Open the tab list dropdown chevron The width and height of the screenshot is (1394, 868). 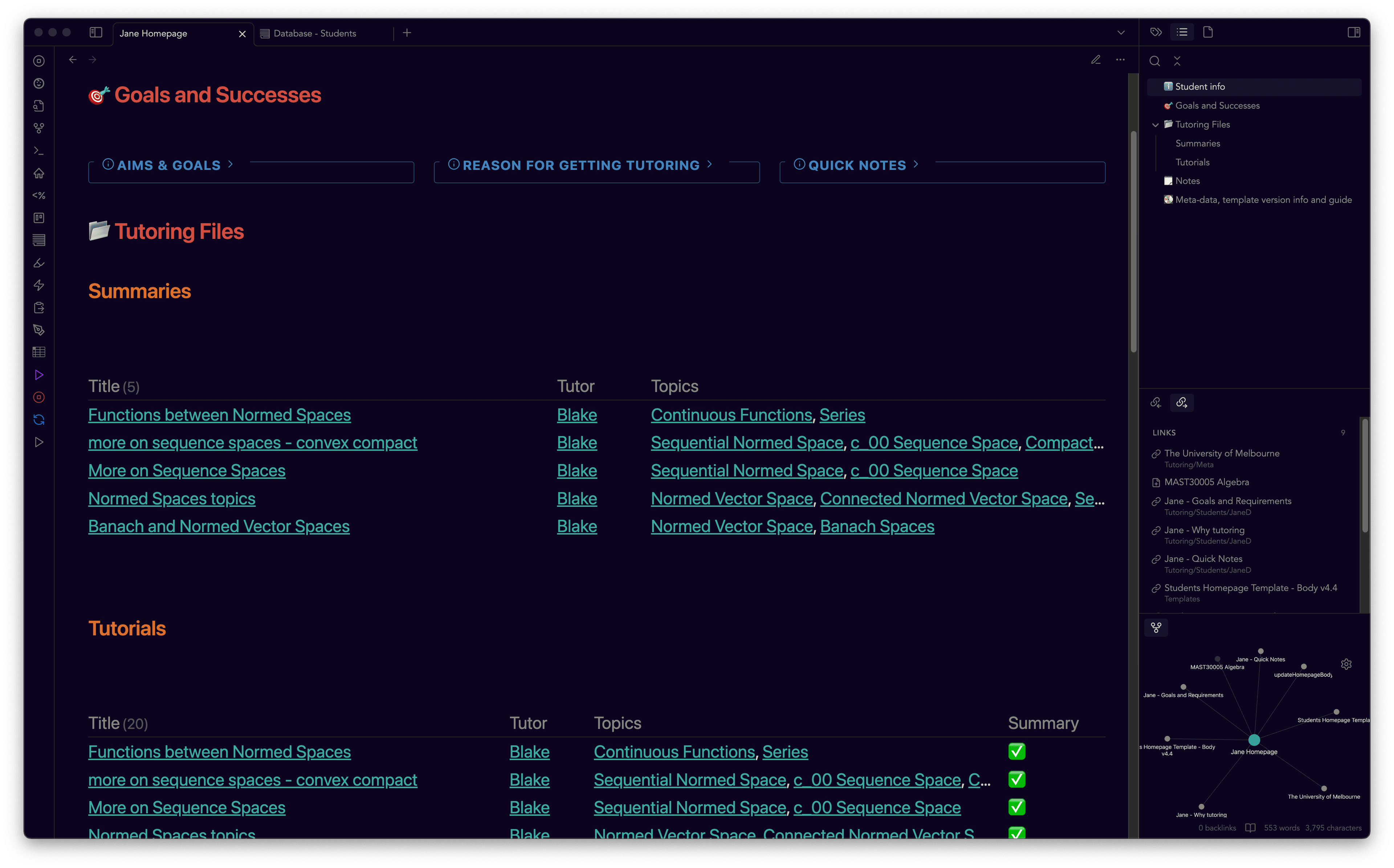pyautogui.click(x=1121, y=33)
